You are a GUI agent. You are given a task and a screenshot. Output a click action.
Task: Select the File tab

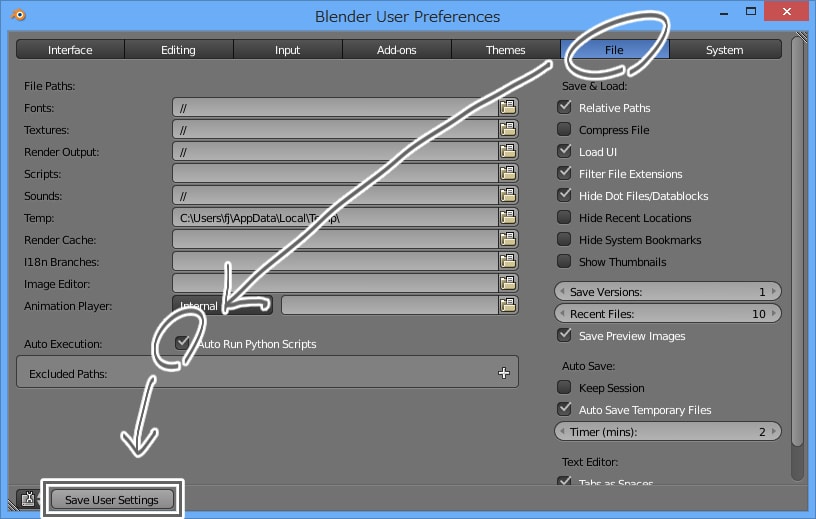click(x=614, y=50)
